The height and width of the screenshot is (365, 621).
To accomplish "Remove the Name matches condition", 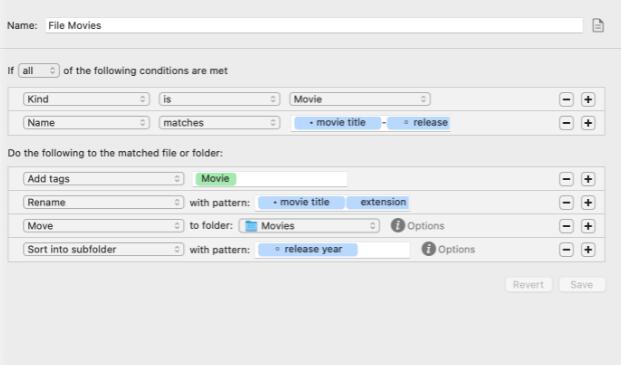I will [x=566, y=123].
